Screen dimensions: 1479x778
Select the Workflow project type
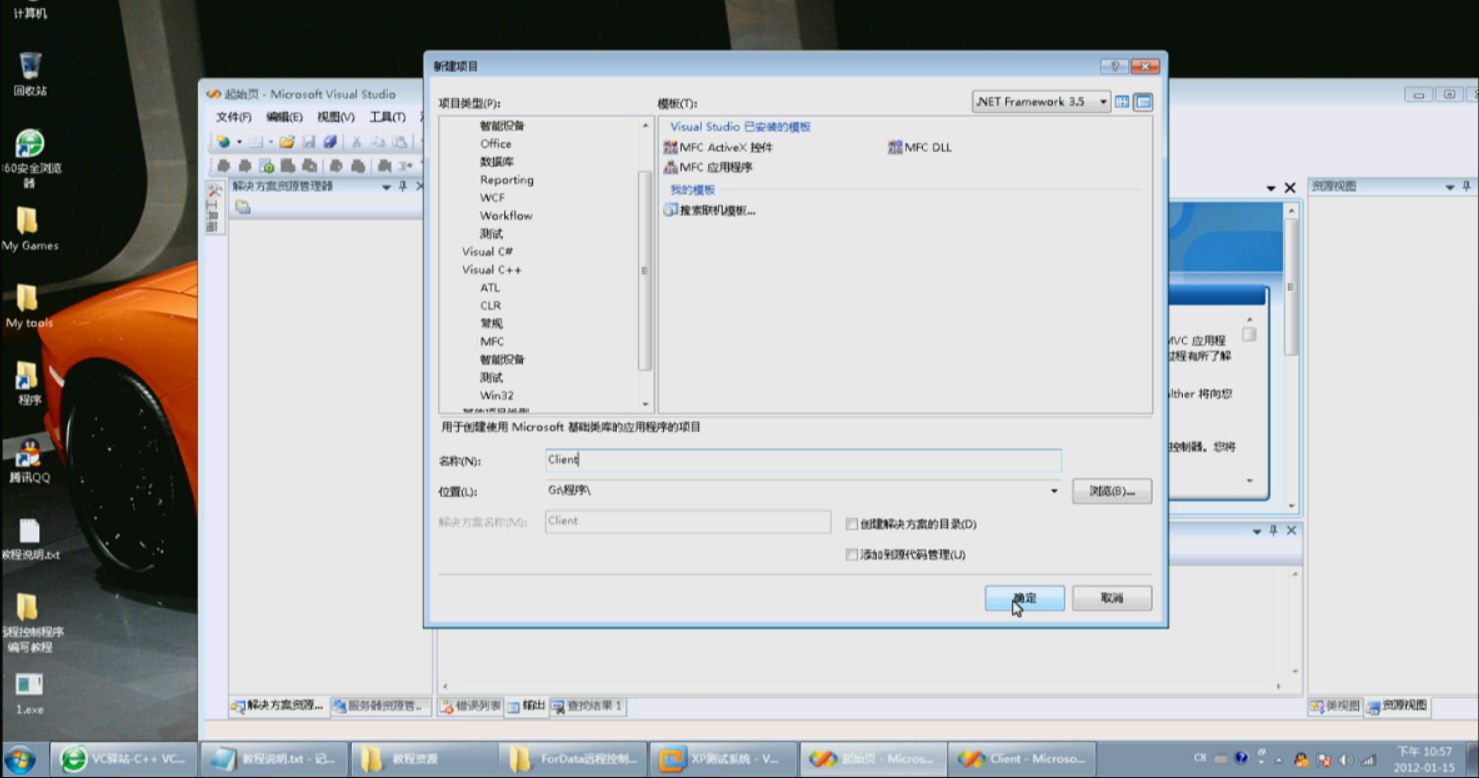pyautogui.click(x=506, y=216)
